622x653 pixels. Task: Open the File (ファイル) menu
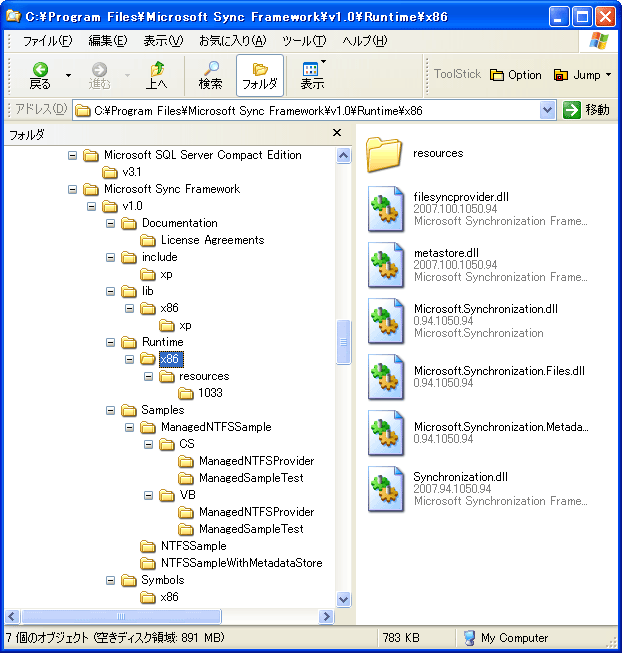click(x=47, y=41)
